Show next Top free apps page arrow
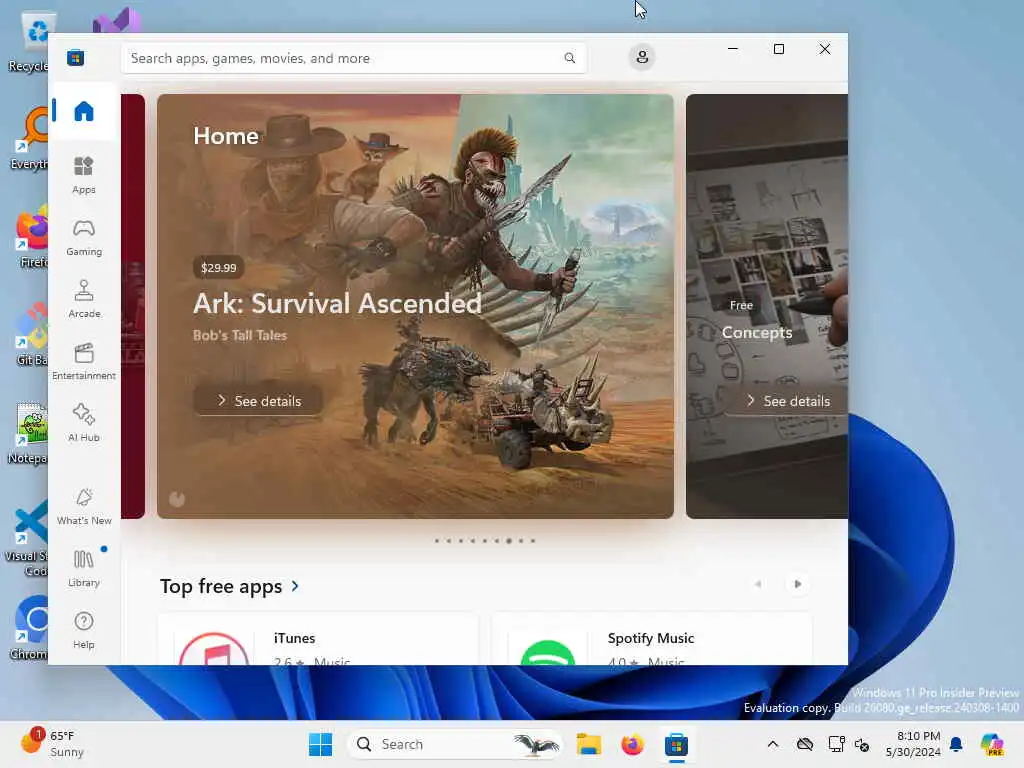The image size is (1024, 768). (x=797, y=584)
